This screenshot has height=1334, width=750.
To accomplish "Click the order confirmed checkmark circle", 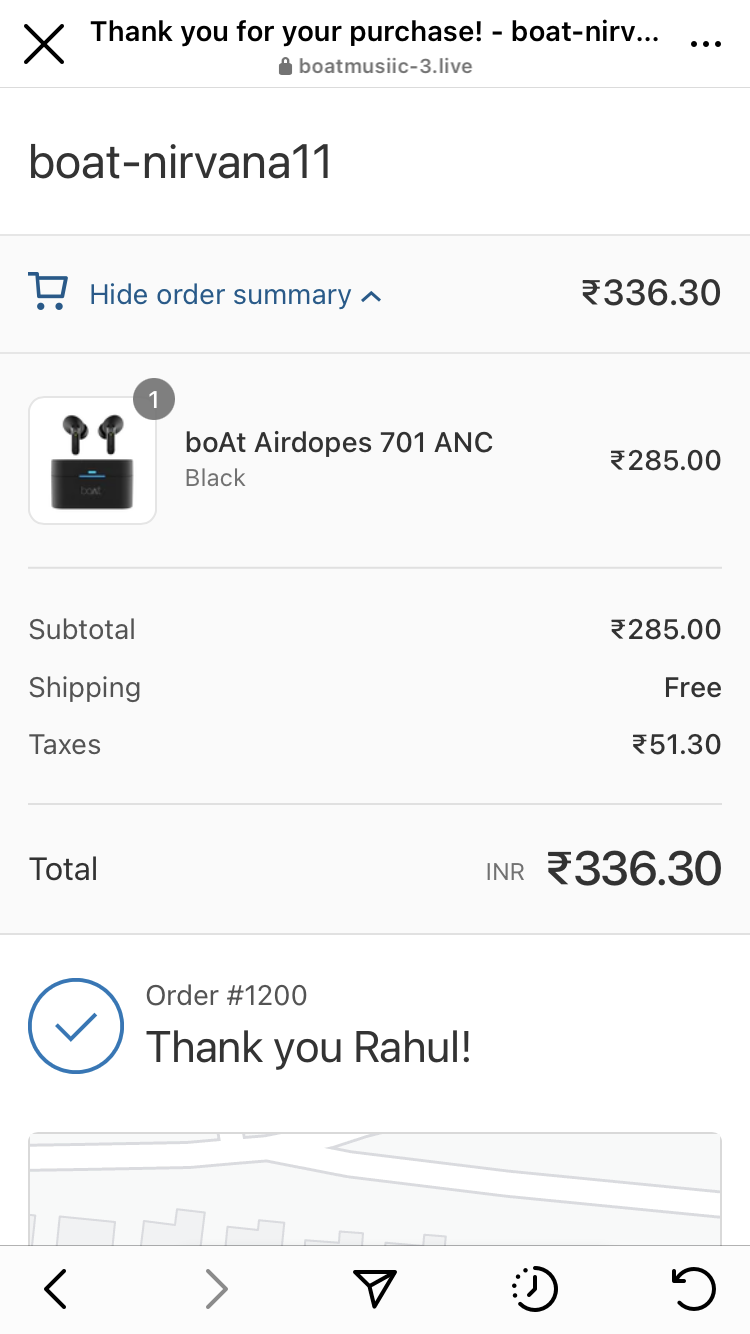I will tap(76, 1026).
